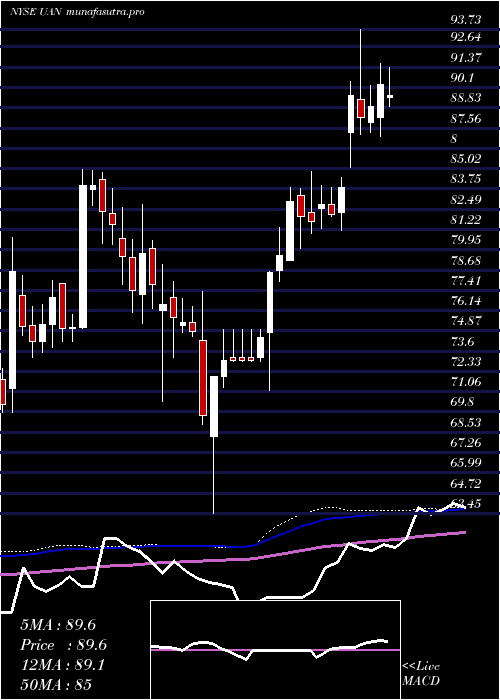This screenshot has height=700, width=500.
Task: Click the <<Live MACD label
Action: [x=421, y=674]
